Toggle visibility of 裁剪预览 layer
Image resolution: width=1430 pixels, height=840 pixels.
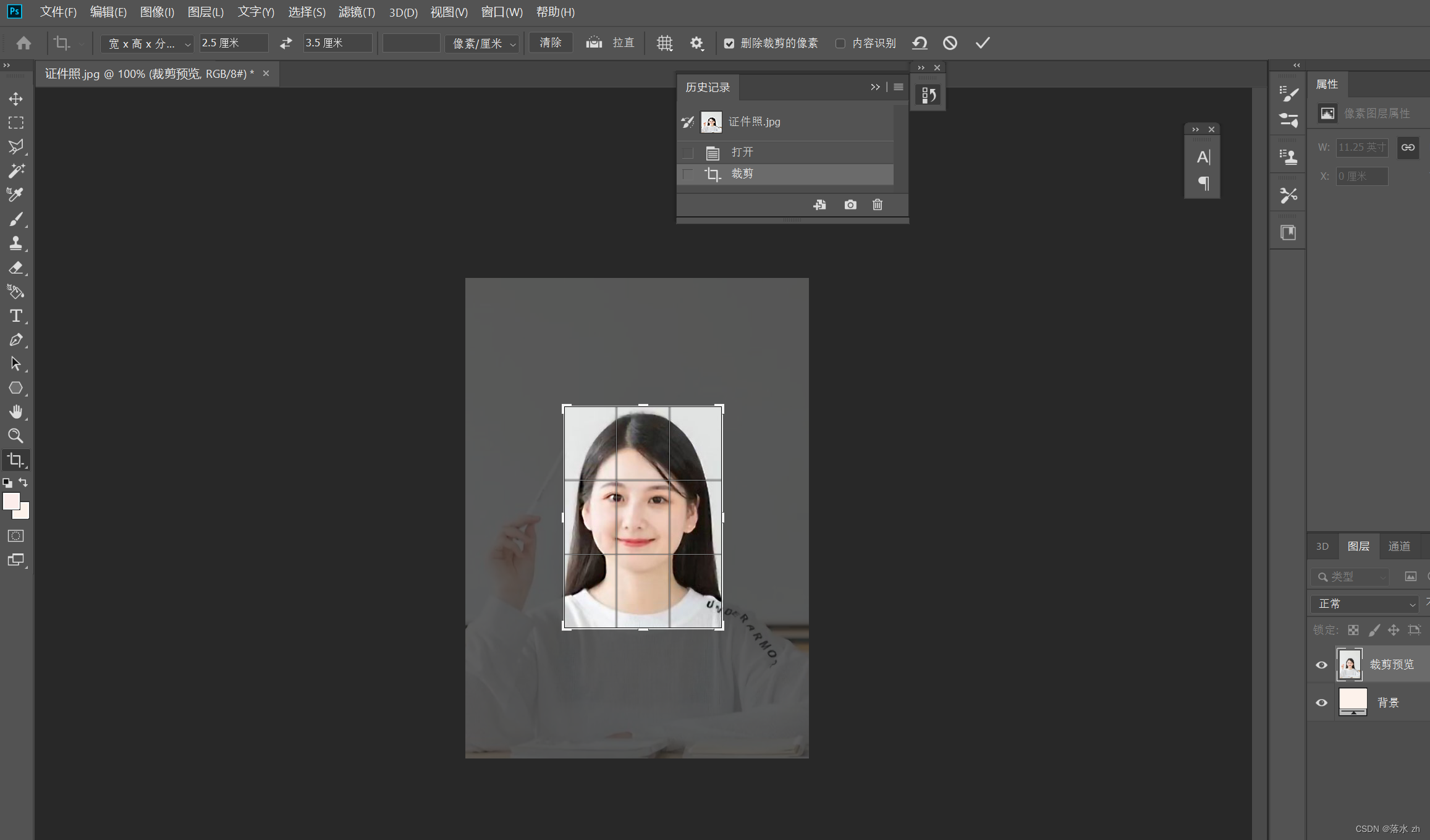click(x=1322, y=665)
